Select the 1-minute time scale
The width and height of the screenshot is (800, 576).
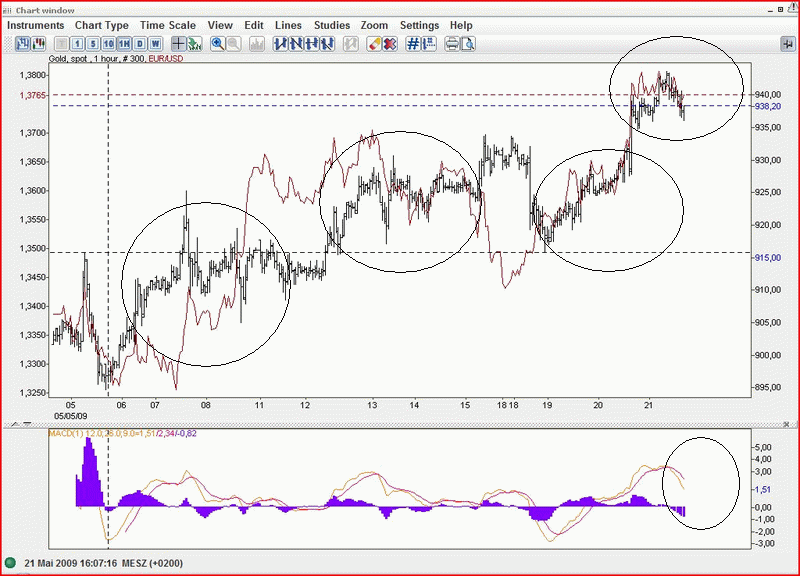point(77,44)
